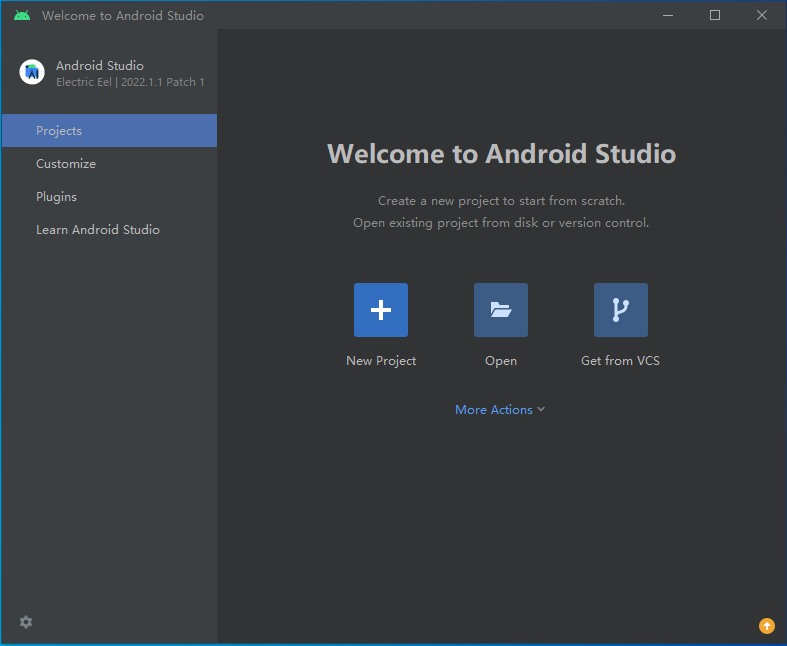Open the settings gear in the sidebar
The image size is (787, 646).
(x=26, y=622)
